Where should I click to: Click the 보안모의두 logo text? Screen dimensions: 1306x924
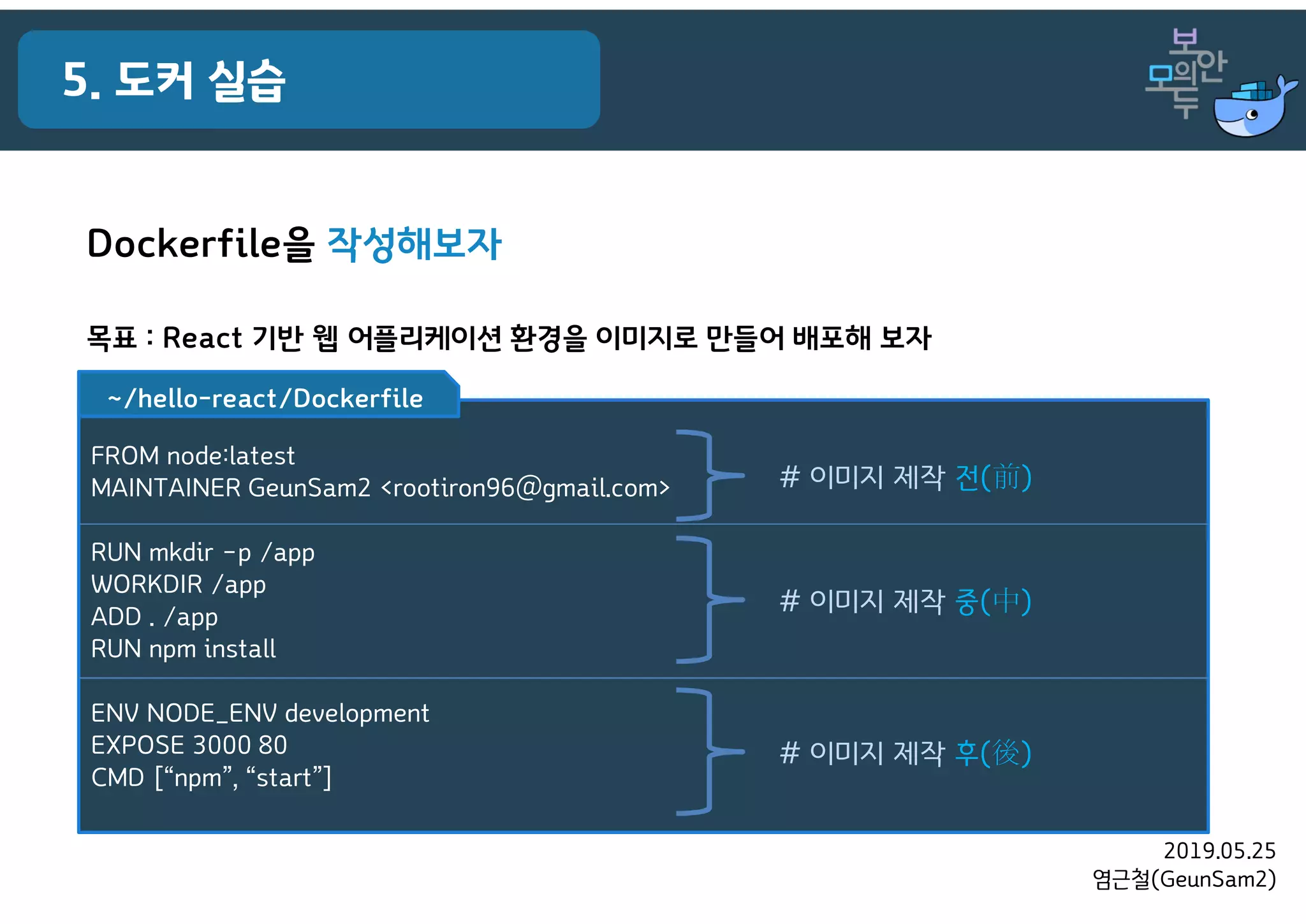[1186, 73]
